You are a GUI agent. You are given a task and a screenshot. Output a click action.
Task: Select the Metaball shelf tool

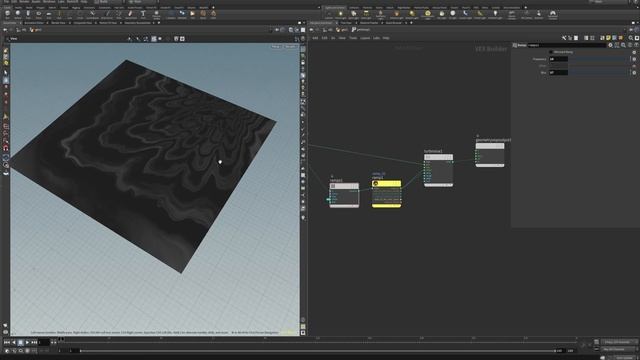pos(182,14)
